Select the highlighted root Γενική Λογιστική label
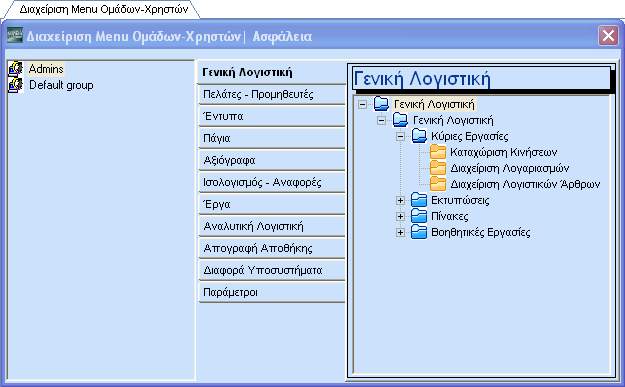Image resolution: width=625 pixels, height=387 pixels. (x=434, y=104)
